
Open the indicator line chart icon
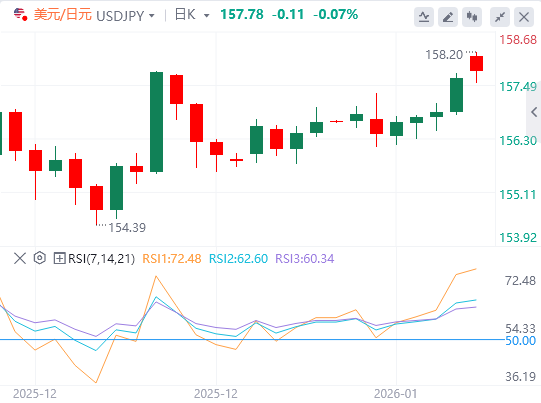tap(424, 17)
